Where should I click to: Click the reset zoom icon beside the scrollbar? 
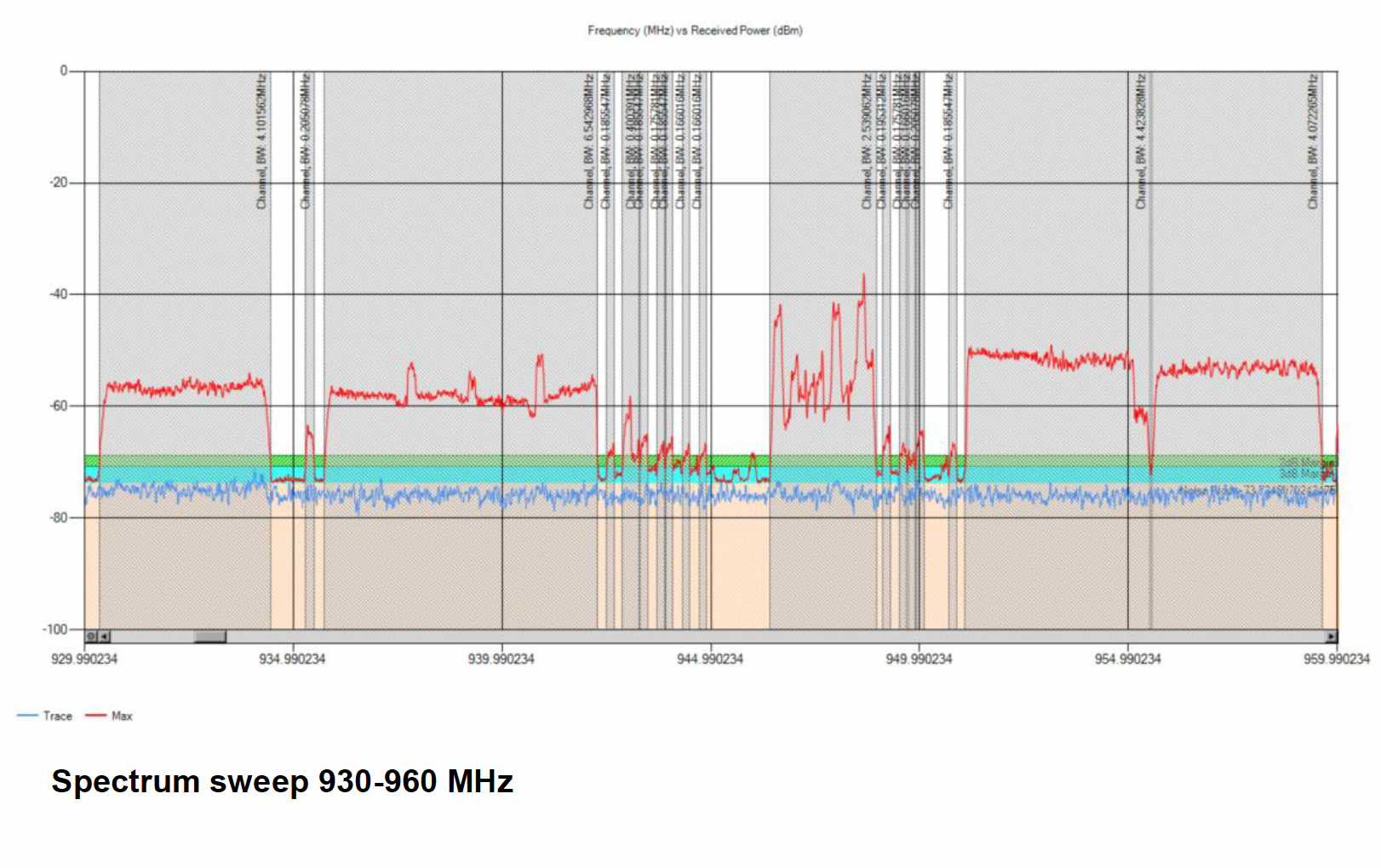(x=90, y=637)
